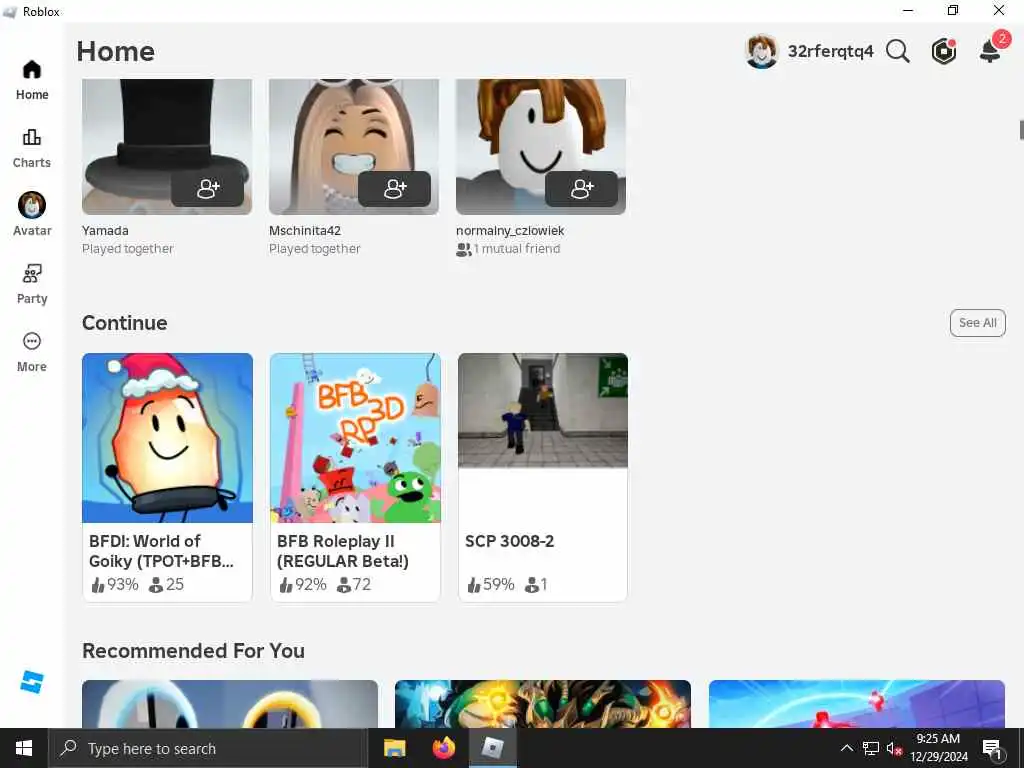This screenshot has width=1024, height=768.
Task: Open the BFDI: World of Goiky game thumbnail
Action: pyautogui.click(x=167, y=438)
